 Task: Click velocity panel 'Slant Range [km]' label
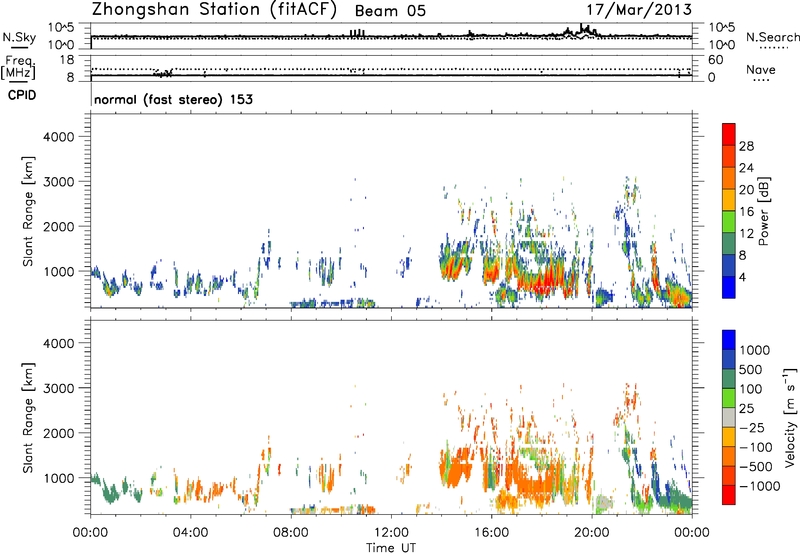click(x=28, y=418)
